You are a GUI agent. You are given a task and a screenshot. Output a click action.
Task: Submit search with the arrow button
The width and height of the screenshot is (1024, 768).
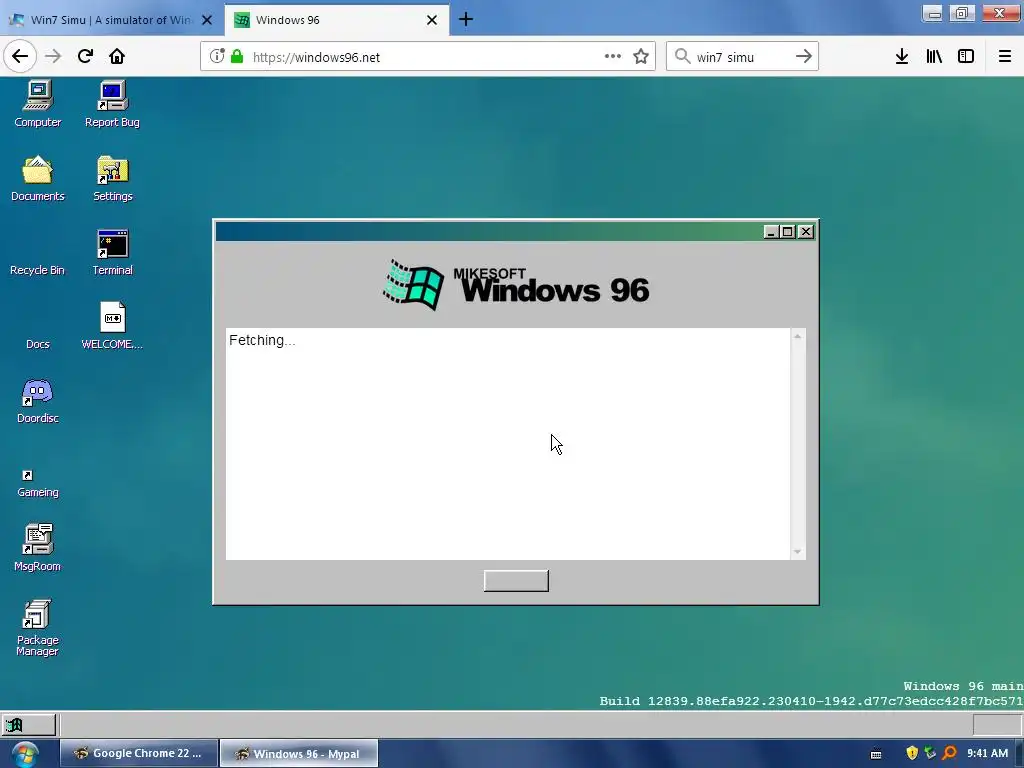804,56
